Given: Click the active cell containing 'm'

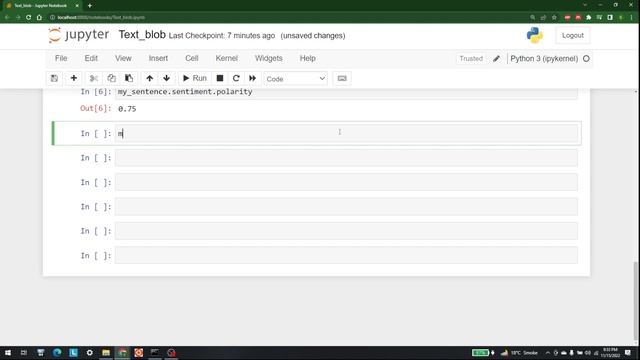Looking at the screenshot, I should [346, 133].
